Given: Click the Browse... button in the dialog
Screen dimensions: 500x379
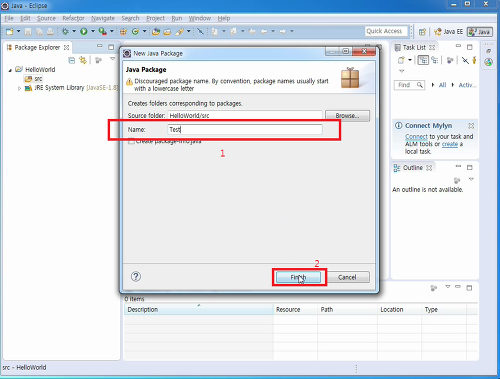Looking at the screenshot, I should (347, 116).
